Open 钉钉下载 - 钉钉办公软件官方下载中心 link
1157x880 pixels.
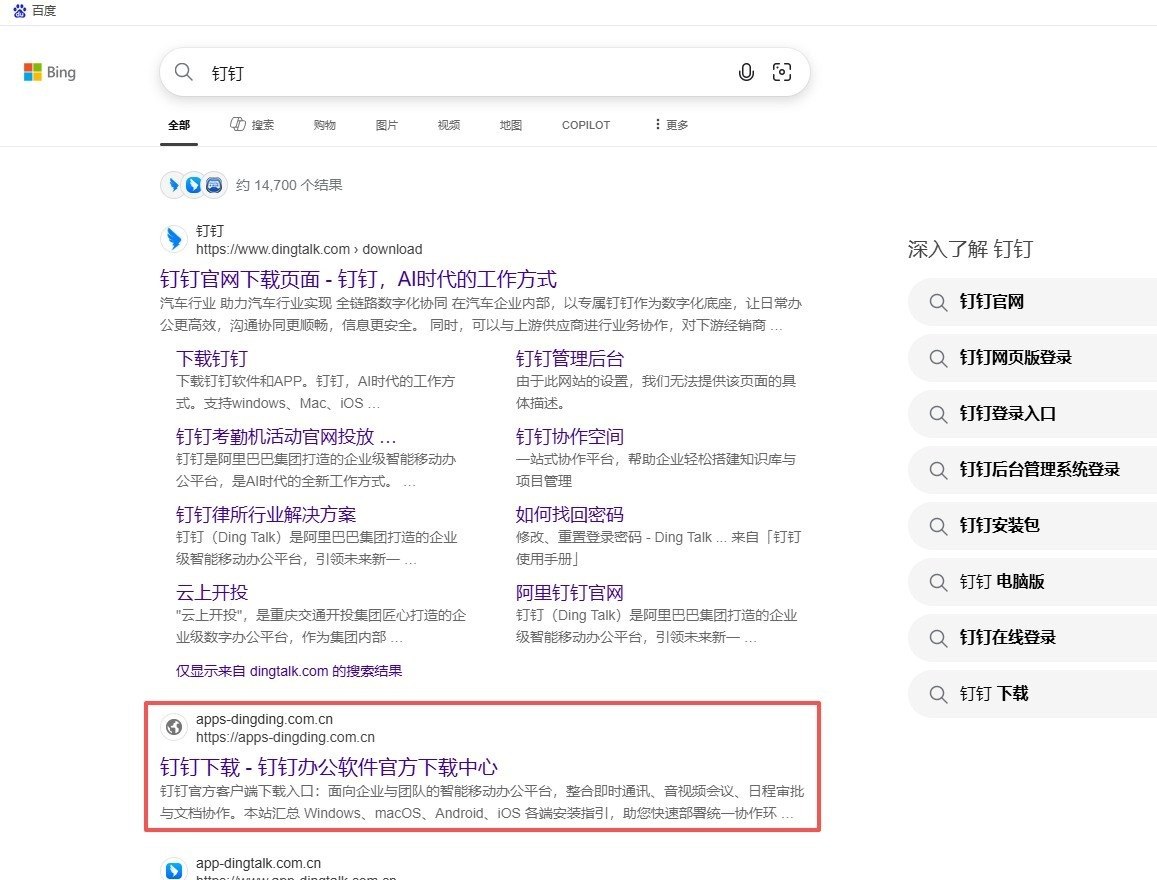[x=328, y=767]
